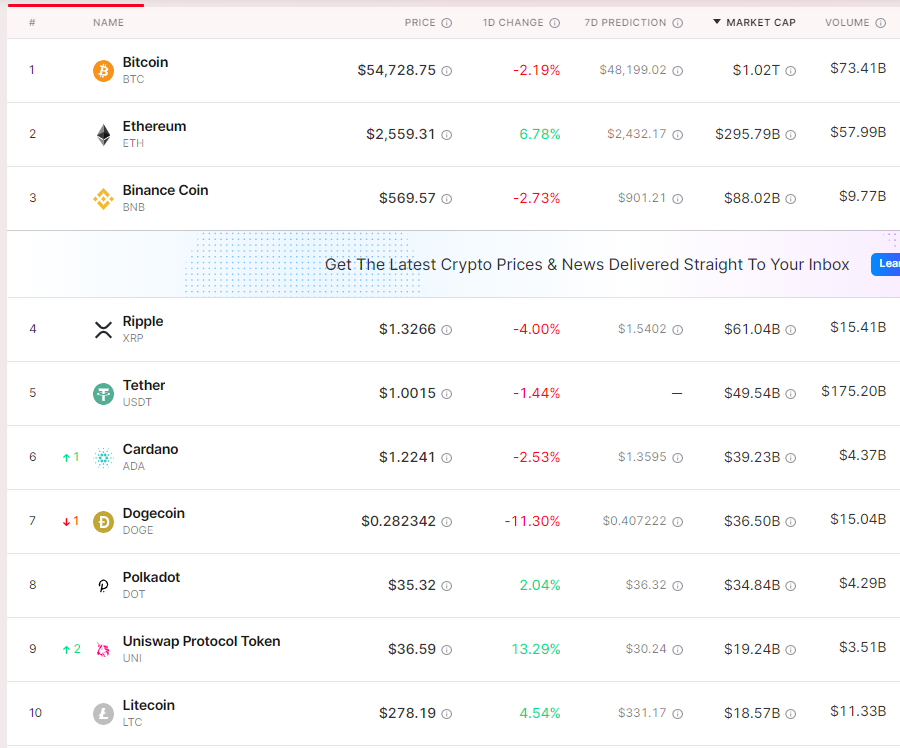Screen dimensions: 900x748
Task: Click the Litecoin logo icon
Action: [x=103, y=714]
